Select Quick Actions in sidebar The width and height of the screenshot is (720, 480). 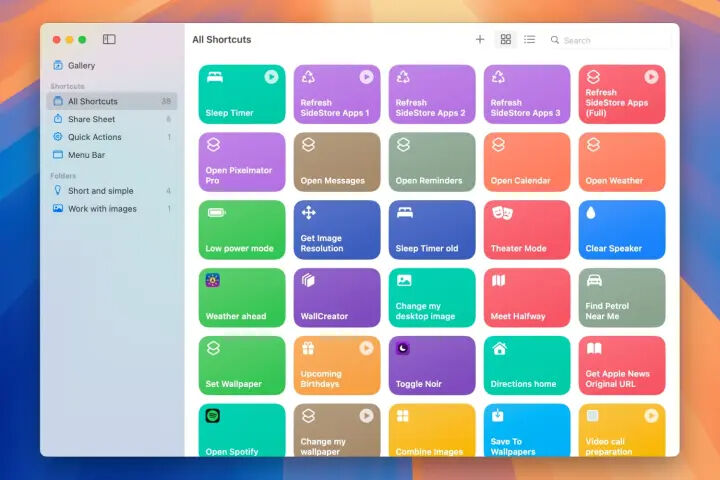click(94, 137)
